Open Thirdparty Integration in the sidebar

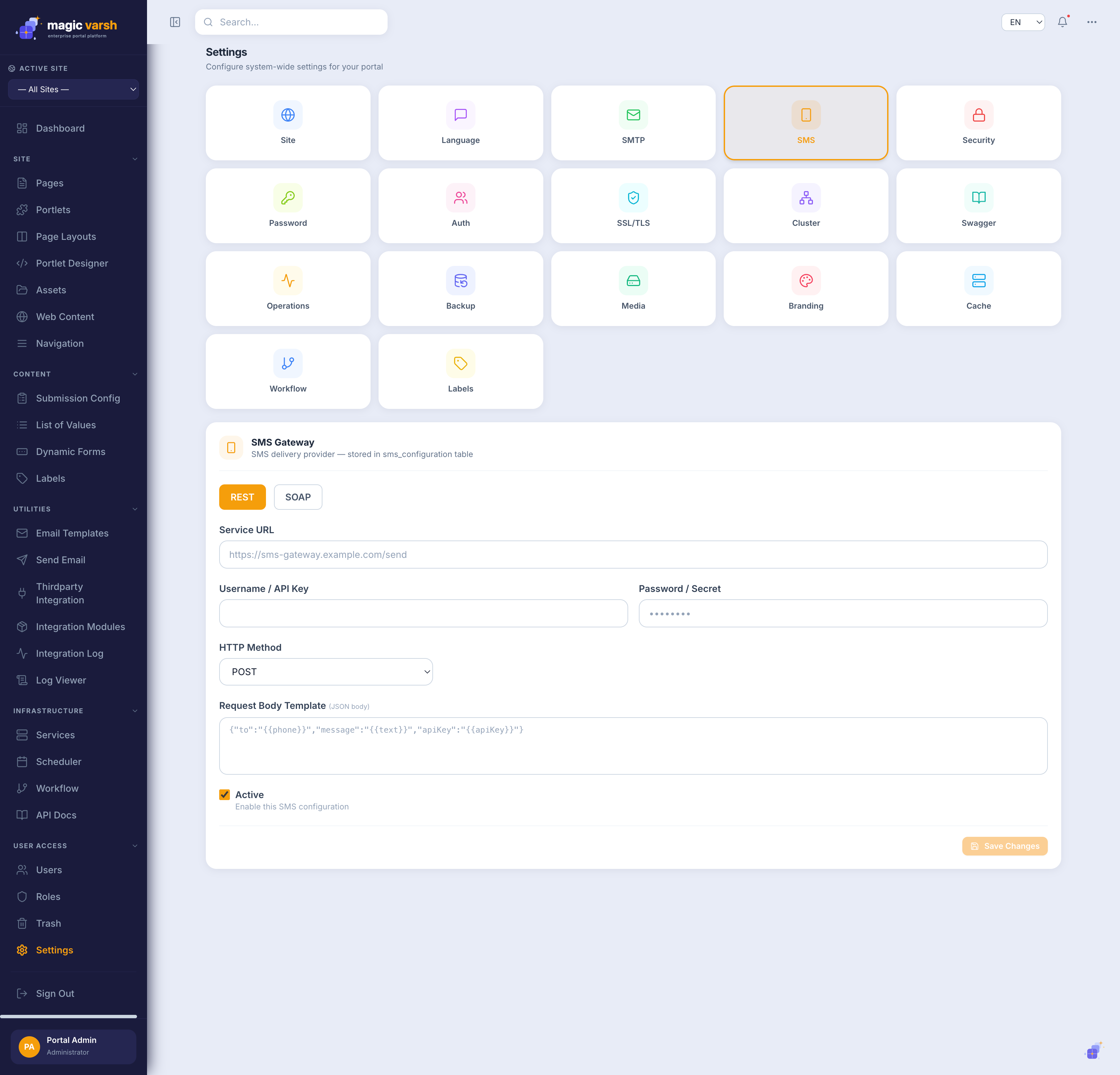74,593
